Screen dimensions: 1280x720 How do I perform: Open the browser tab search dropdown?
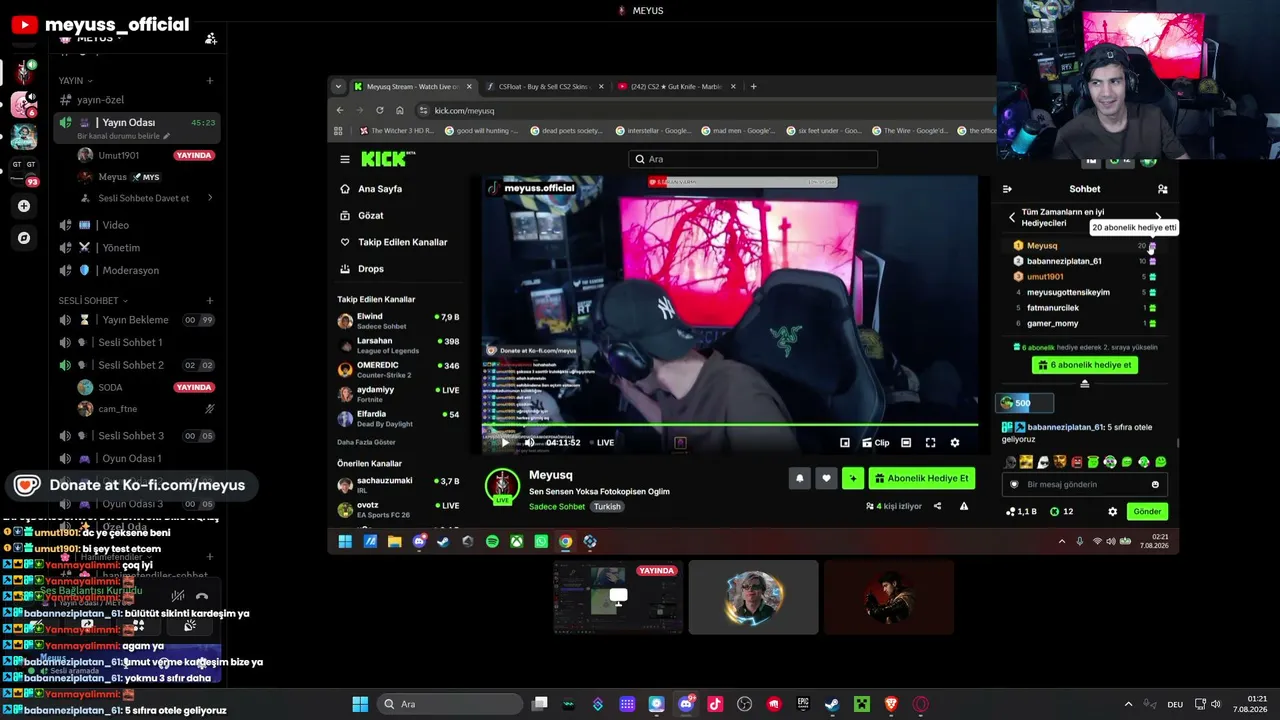(x=338, y=87)
